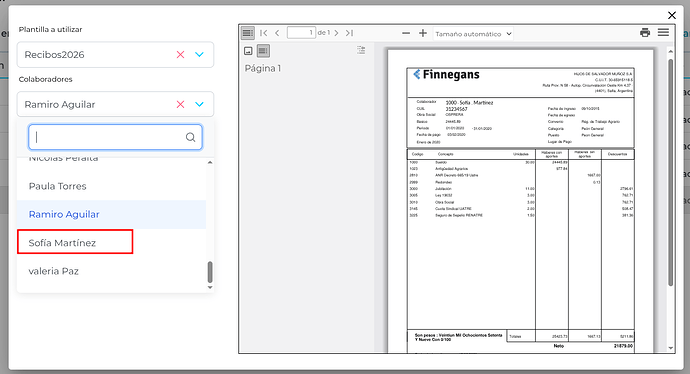Click the outline options icon in sidebar

pyautogui.click(x=361, y=50)
